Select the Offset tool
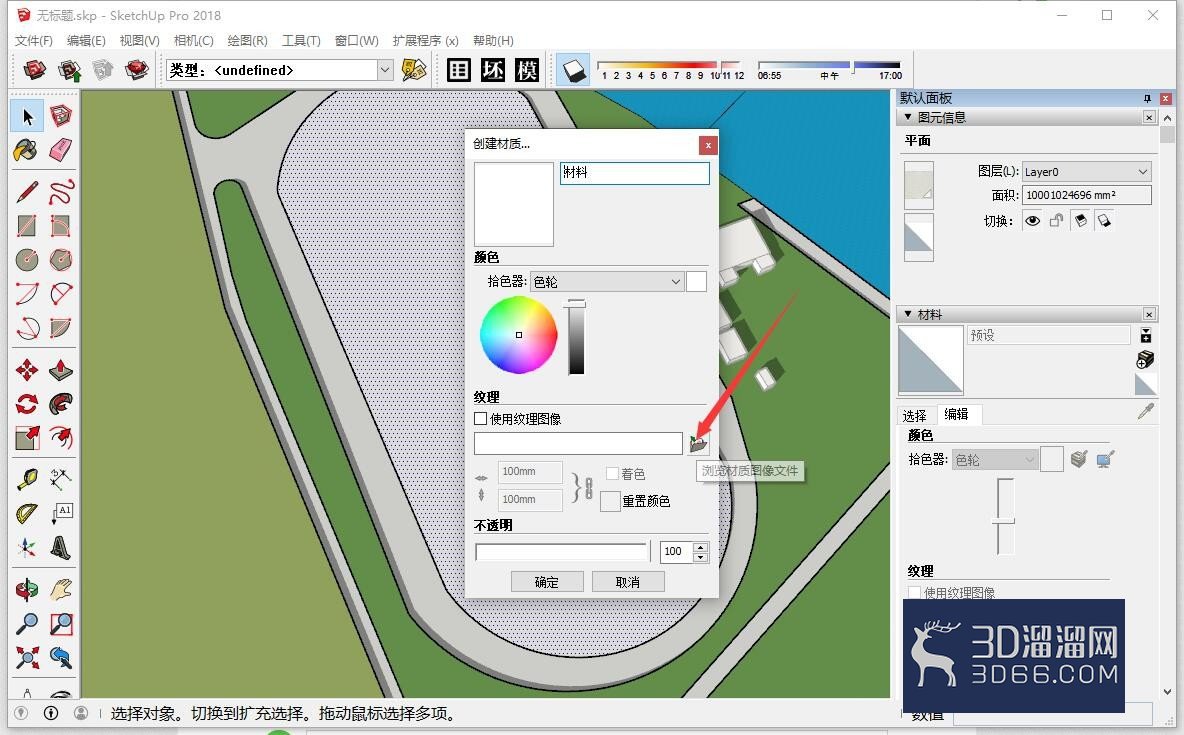The width and height of the screenshot is (1184, 735). [x=61, y=438]
